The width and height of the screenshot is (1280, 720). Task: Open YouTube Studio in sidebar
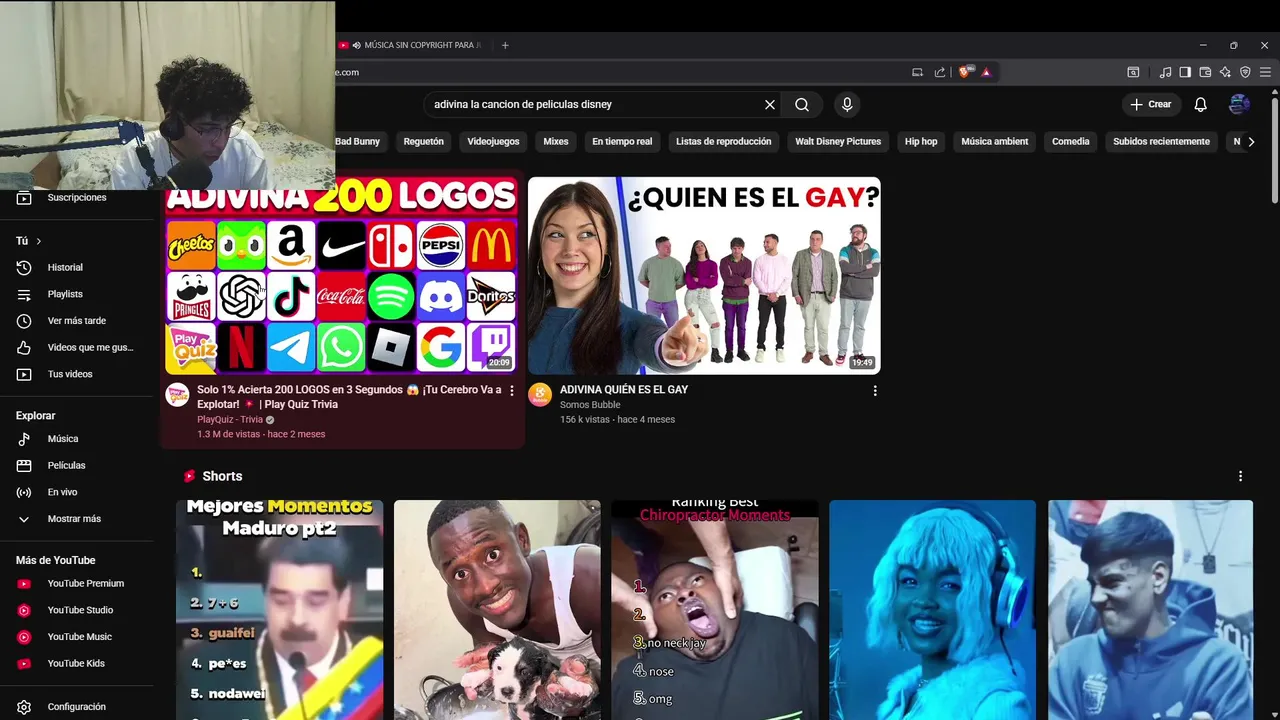(77, 610)
